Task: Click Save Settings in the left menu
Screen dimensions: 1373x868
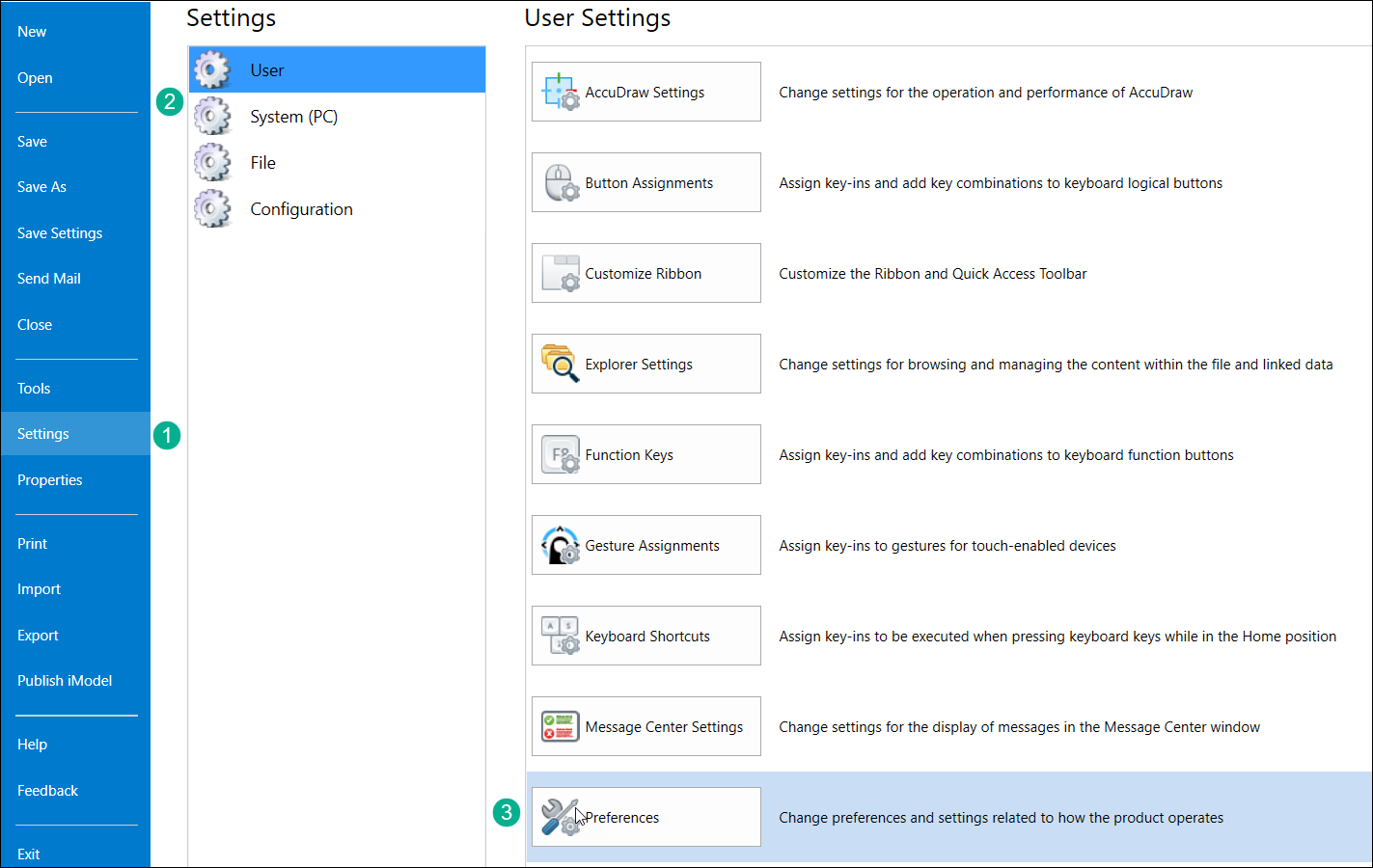Action: 60,233
